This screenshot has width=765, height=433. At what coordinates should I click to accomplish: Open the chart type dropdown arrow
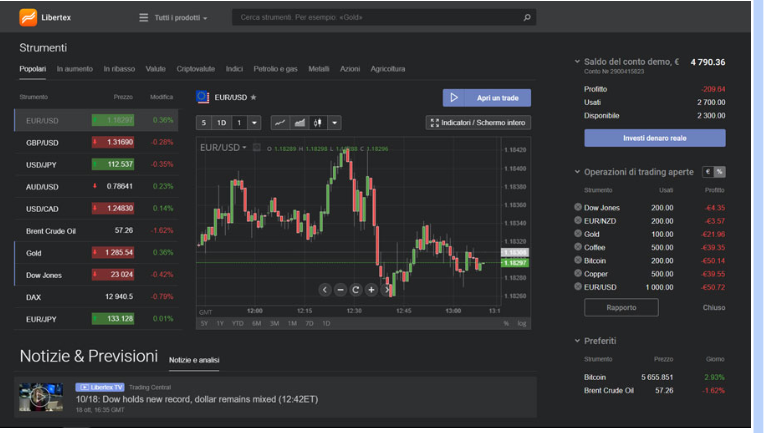(335, 123)
